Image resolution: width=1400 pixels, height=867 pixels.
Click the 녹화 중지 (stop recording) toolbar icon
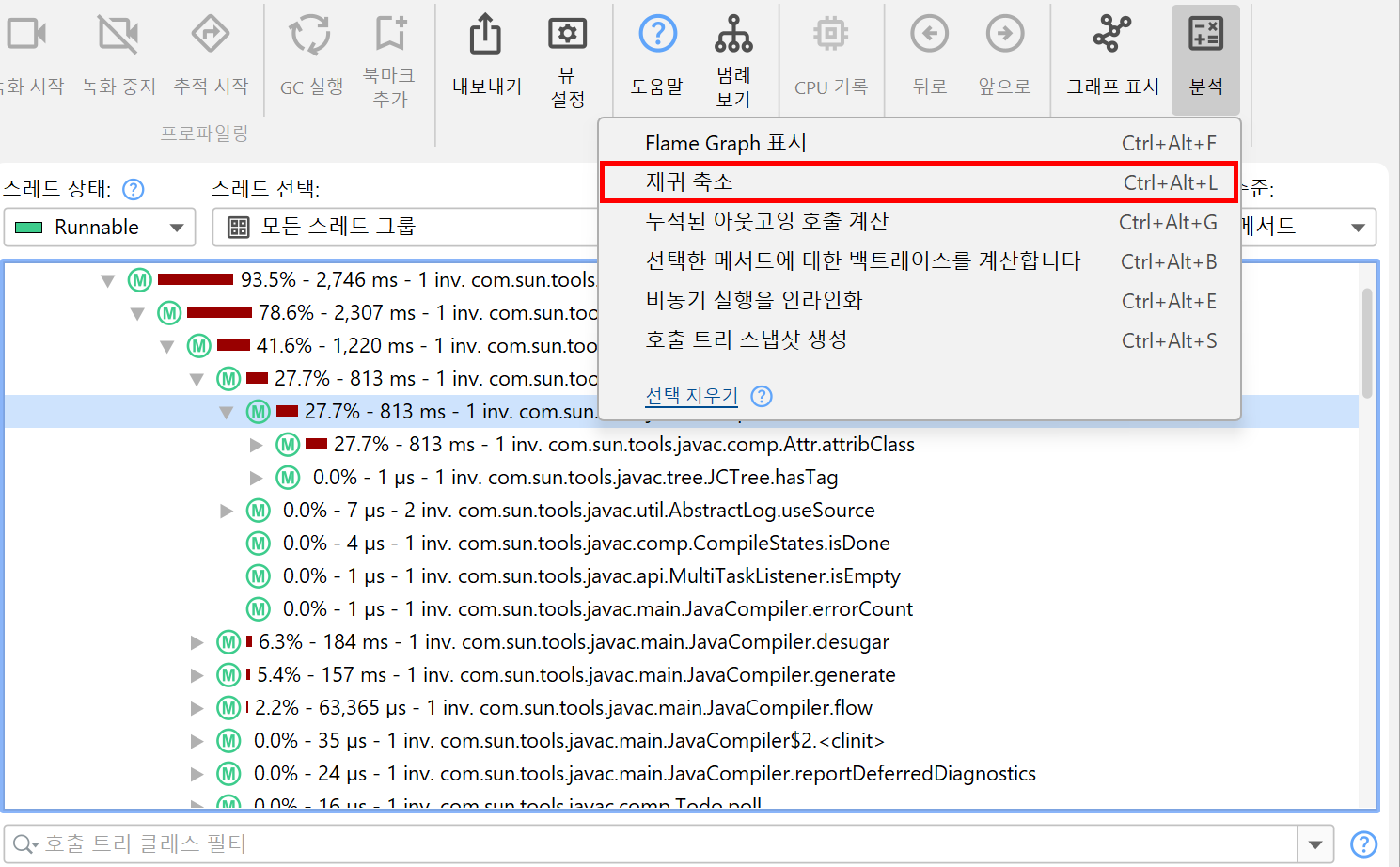tap(118, 35)
